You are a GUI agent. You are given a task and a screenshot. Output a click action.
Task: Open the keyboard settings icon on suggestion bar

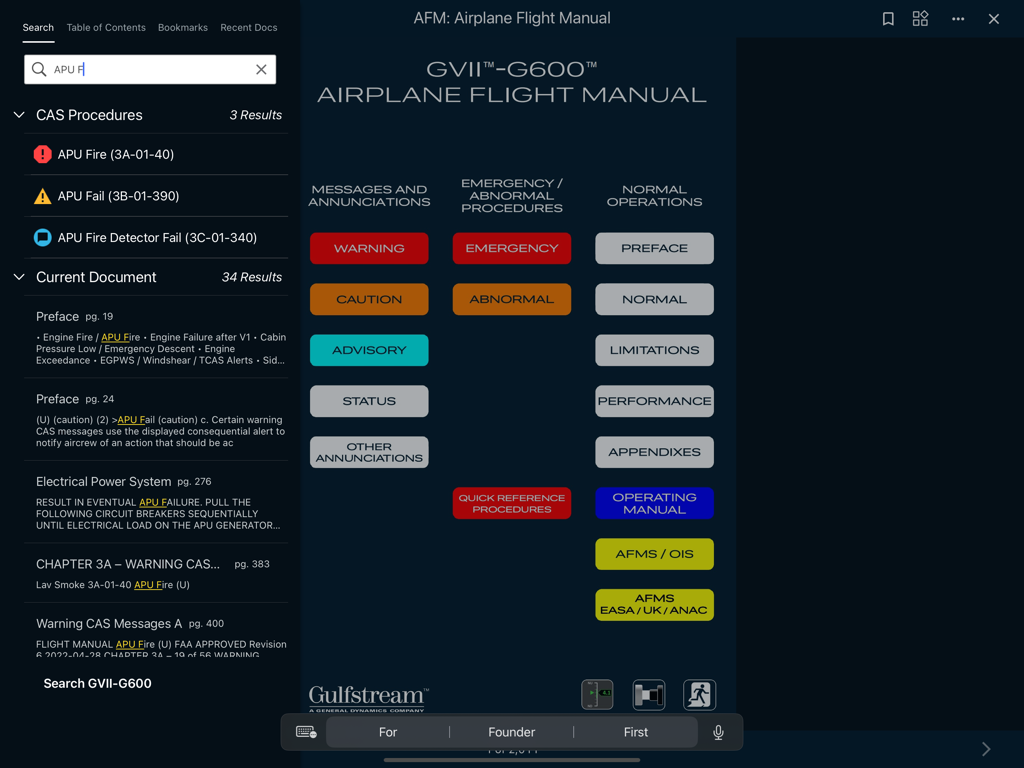tap(304, 732)
